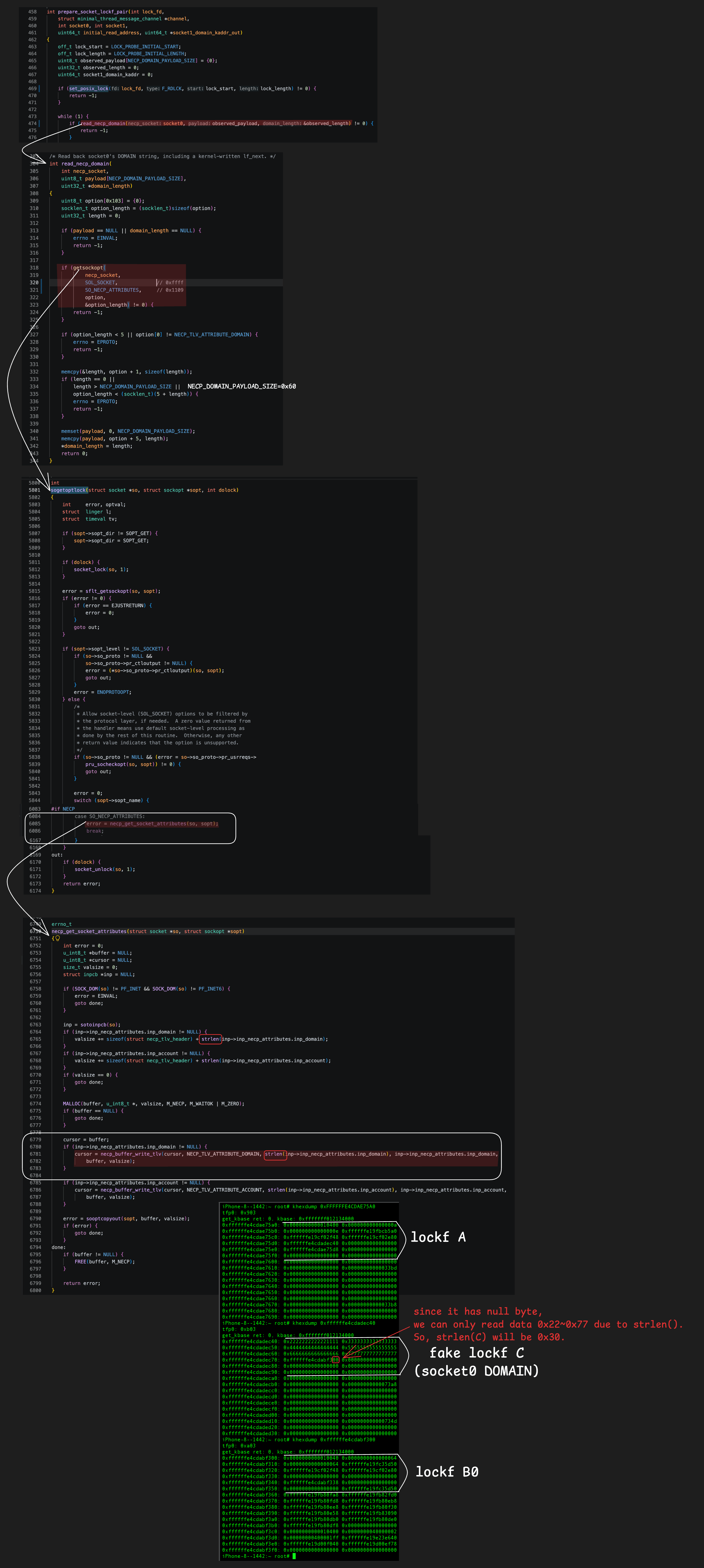This screenshot has width=704, height=1568.
Task: Click khexdump 0xFFFFFFE4CDAE75A0 command in terminal
Action: click(334, 1206)
